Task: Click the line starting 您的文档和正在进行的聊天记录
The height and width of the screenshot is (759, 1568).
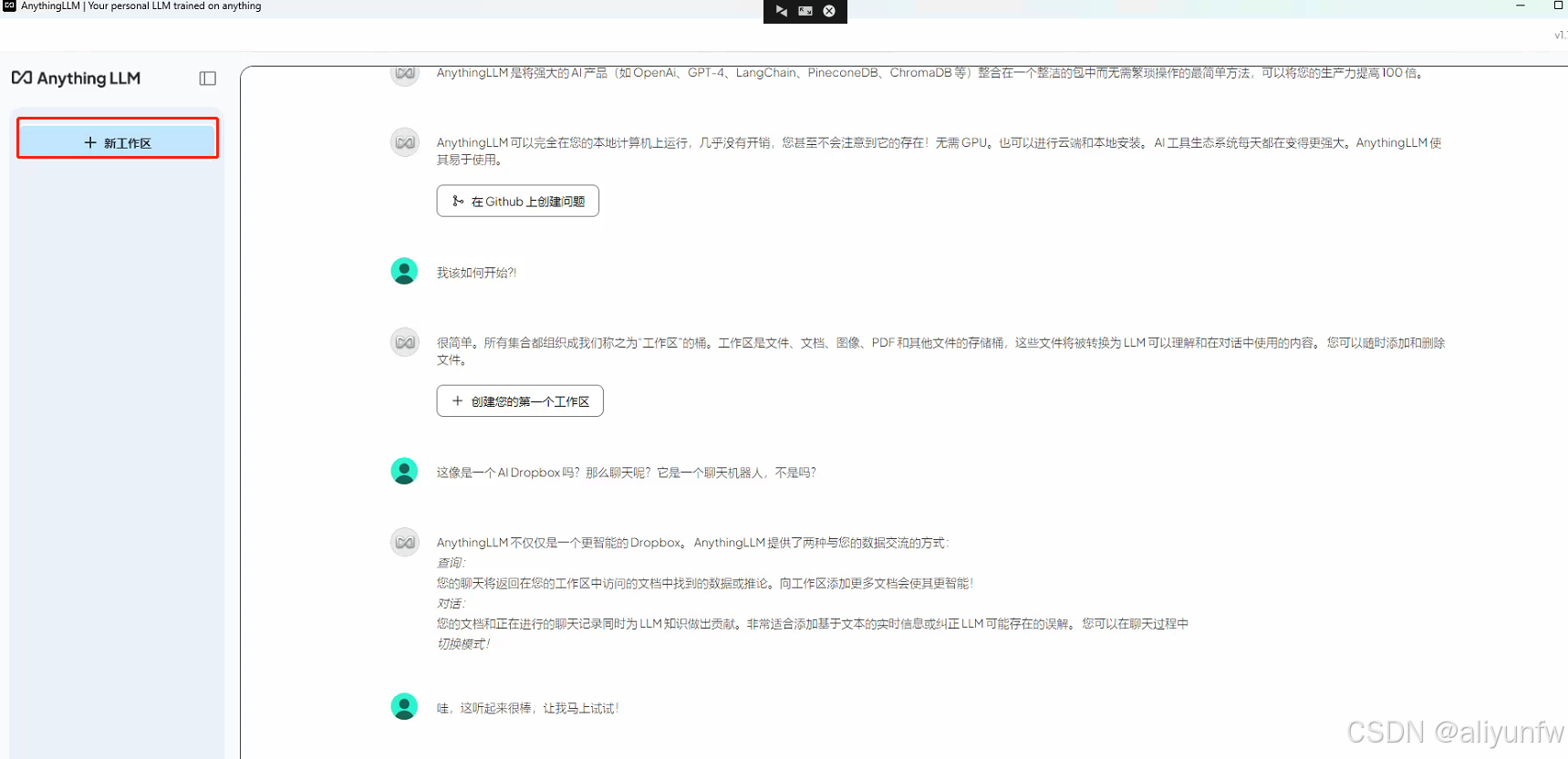Action: [812, 623]
